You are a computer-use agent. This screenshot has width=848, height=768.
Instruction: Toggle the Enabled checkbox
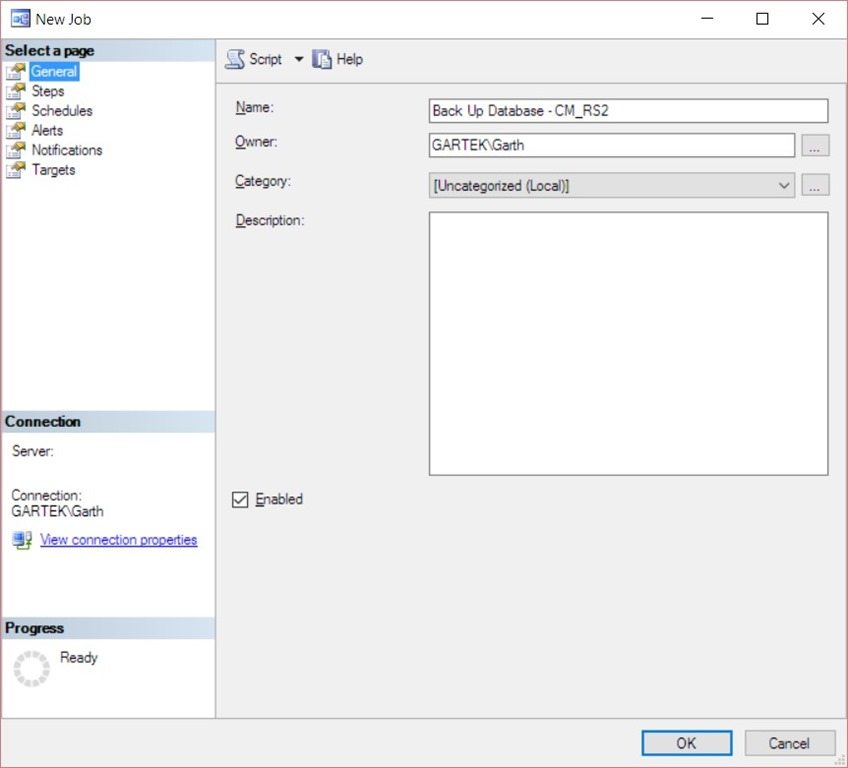coord(240,499)
